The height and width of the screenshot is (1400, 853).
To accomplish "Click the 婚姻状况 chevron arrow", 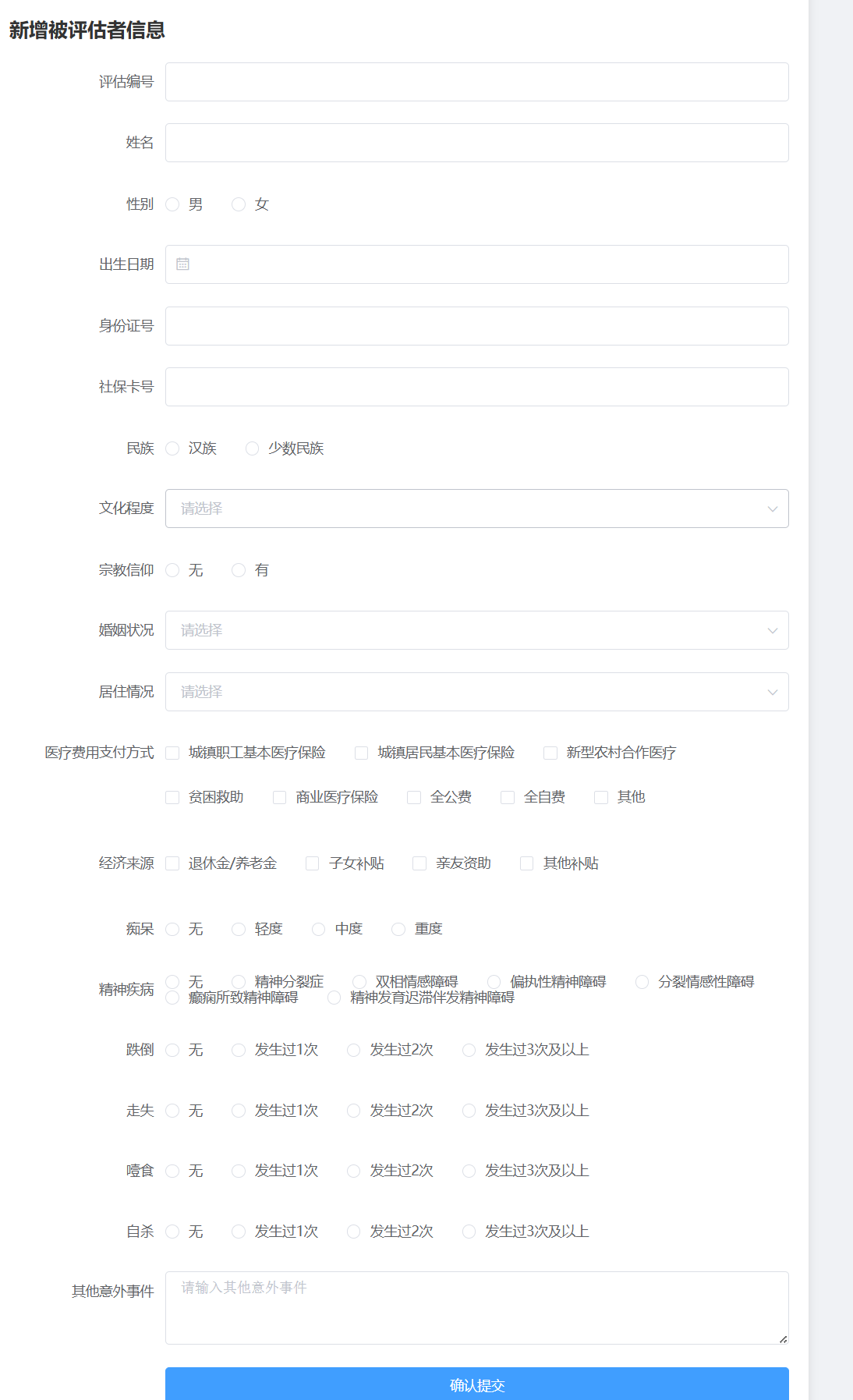I will 773,630.
